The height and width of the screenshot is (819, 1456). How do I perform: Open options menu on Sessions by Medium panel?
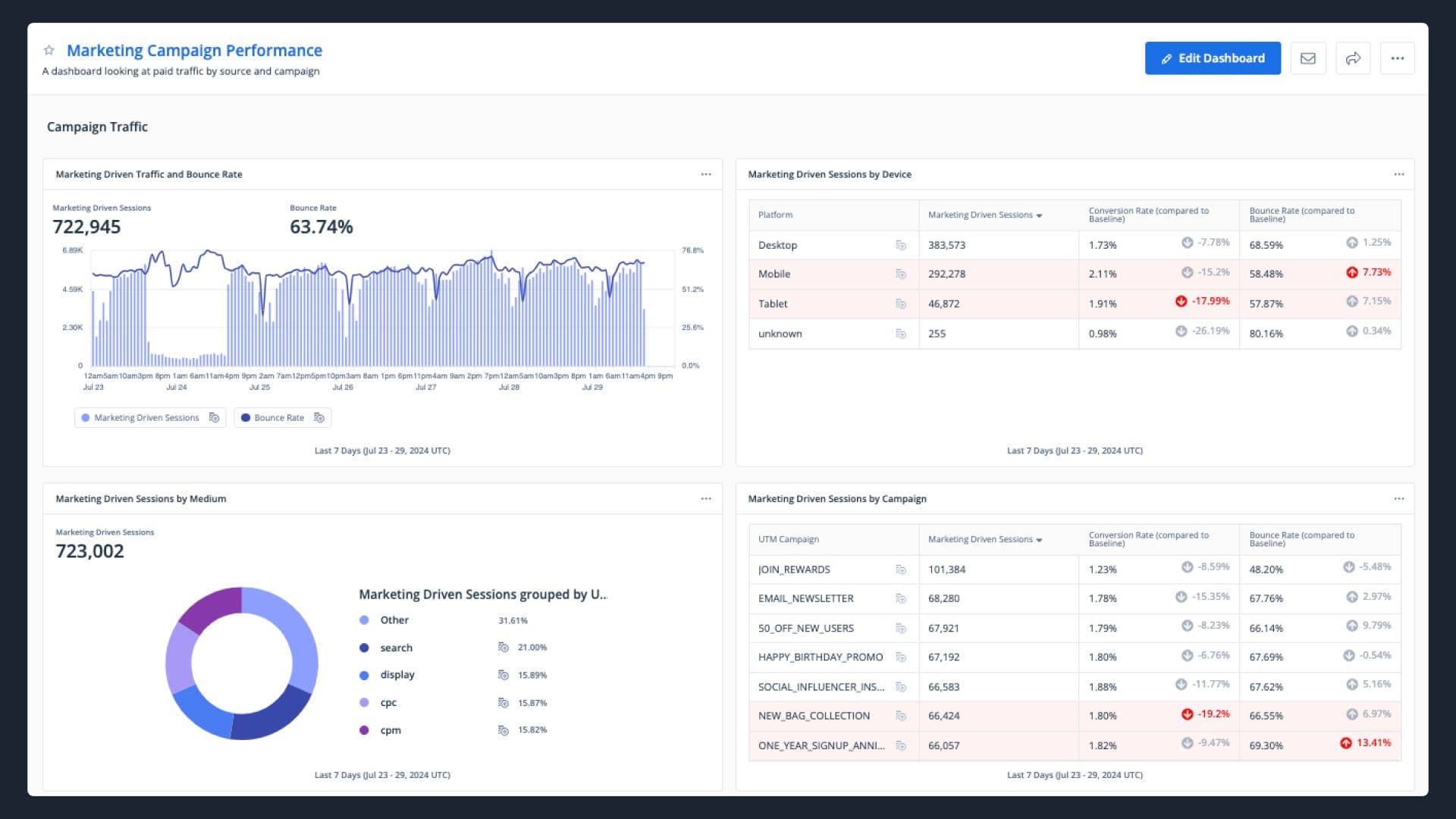click(x=706, y=498)
